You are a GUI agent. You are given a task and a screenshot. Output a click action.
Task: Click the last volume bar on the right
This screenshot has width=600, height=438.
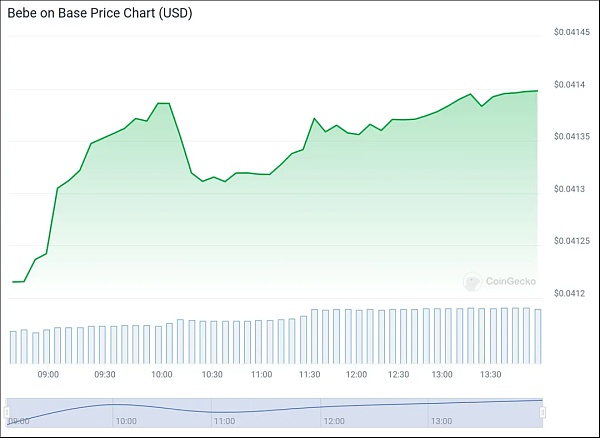tap(537, 336)
